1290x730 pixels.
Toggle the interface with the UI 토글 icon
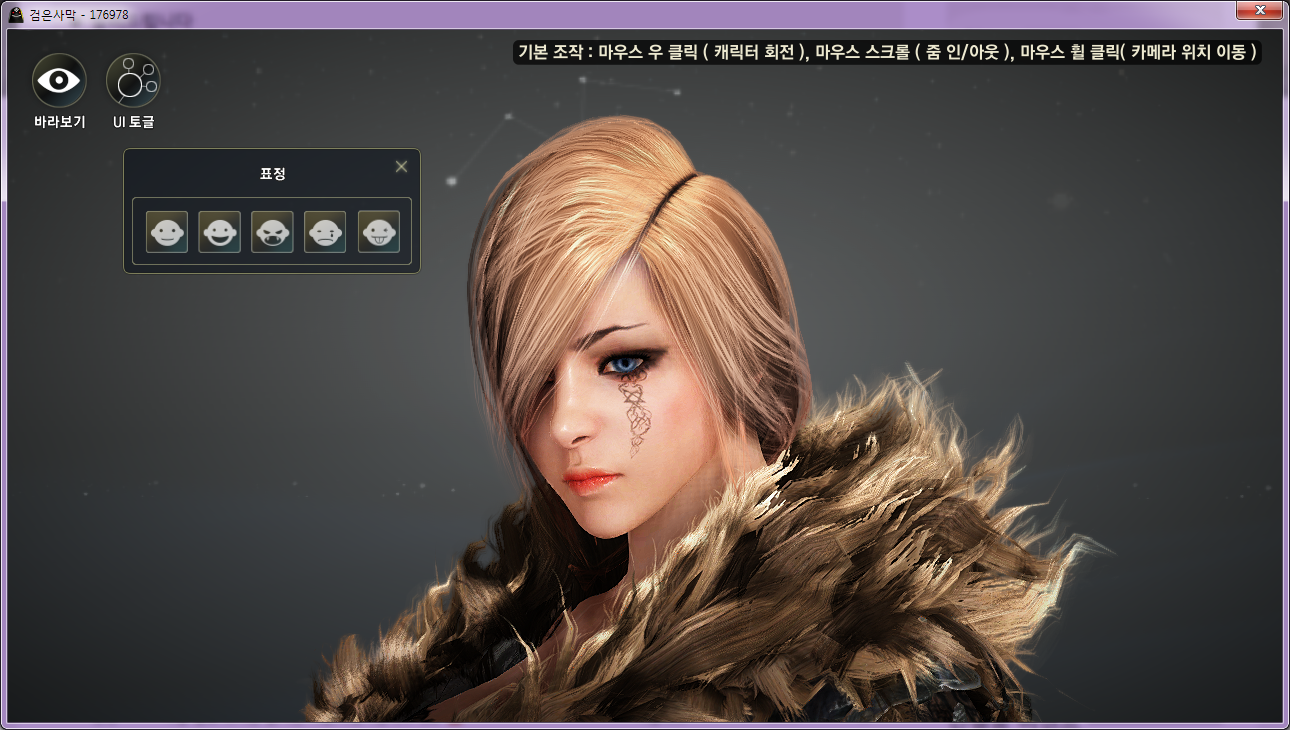pos(133,81)
